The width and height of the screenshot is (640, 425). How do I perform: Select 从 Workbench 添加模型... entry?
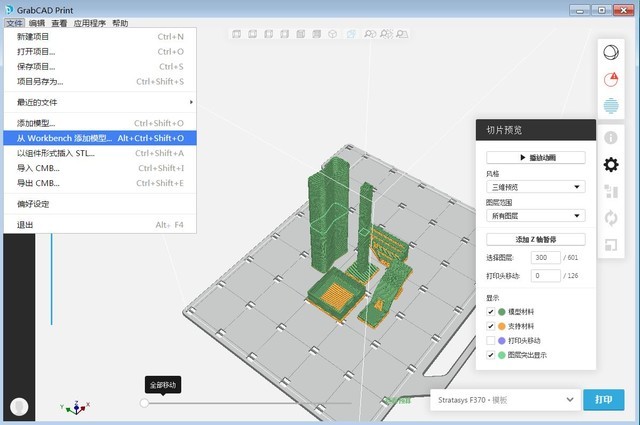[100, 138]
